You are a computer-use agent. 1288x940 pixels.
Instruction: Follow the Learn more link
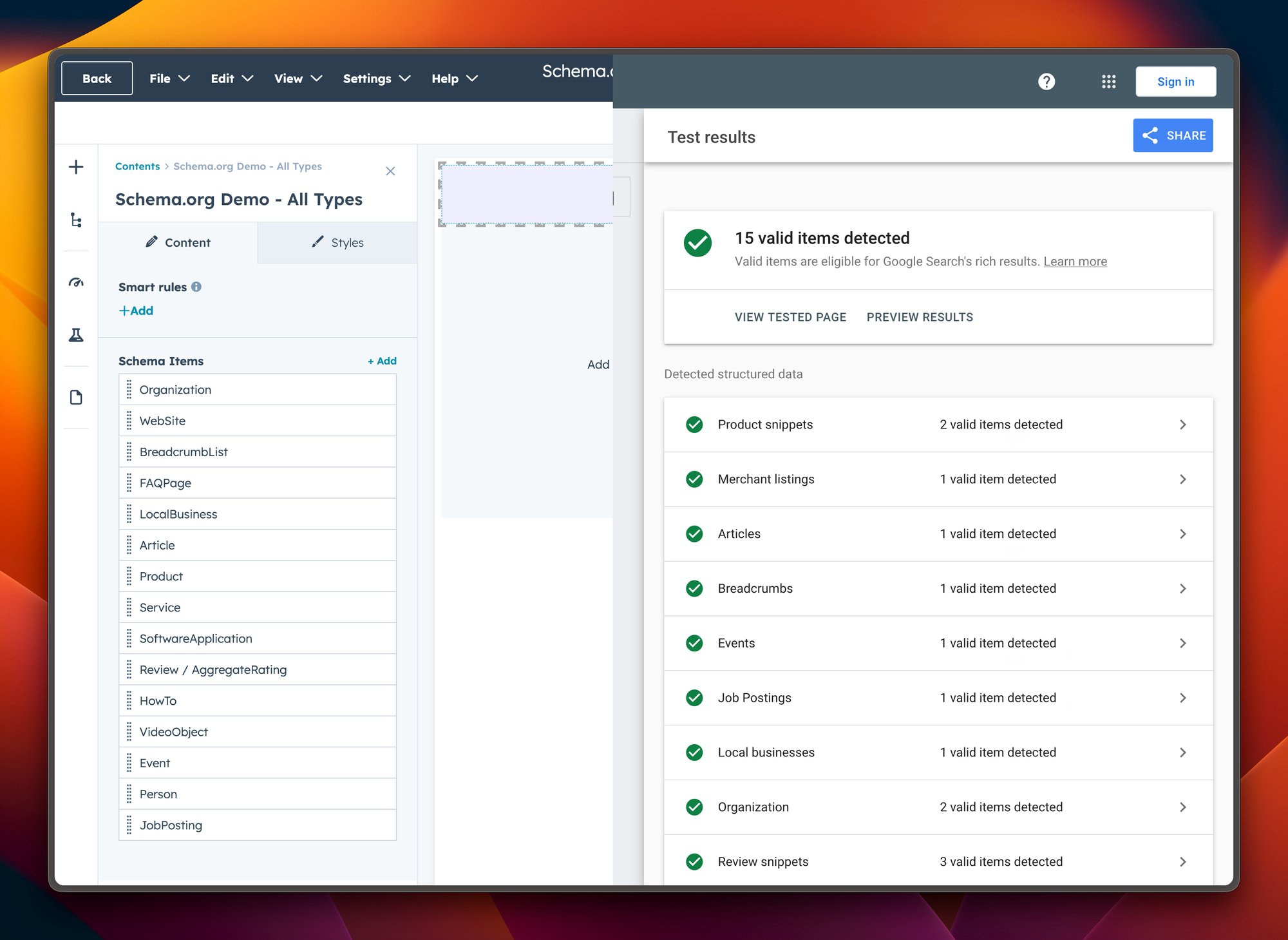coord(1075,262)
